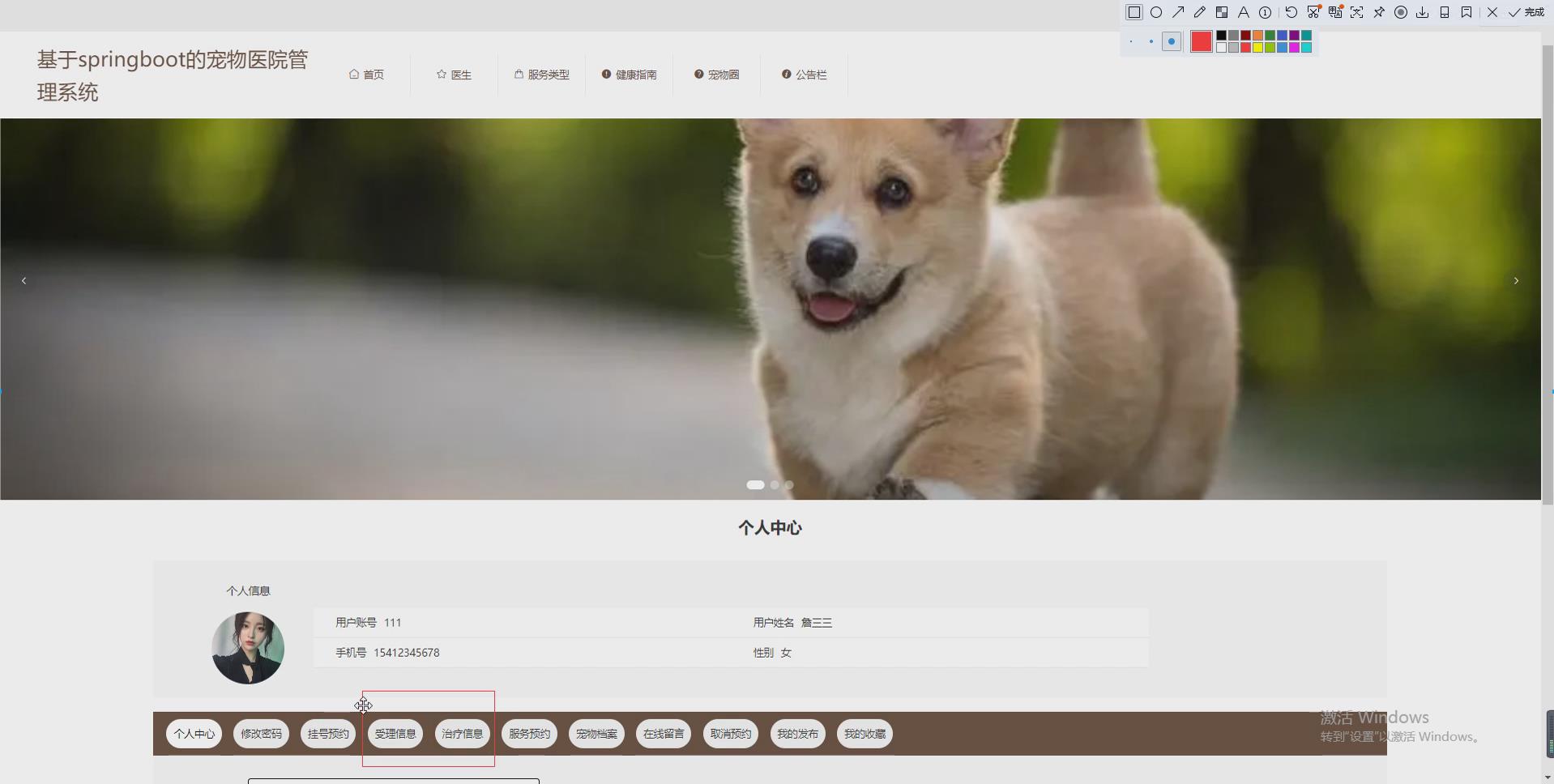The height and width of the screenshot is (784, 1554).
Task: Toggle screen recording with record icon
Action: (1401, 12)
